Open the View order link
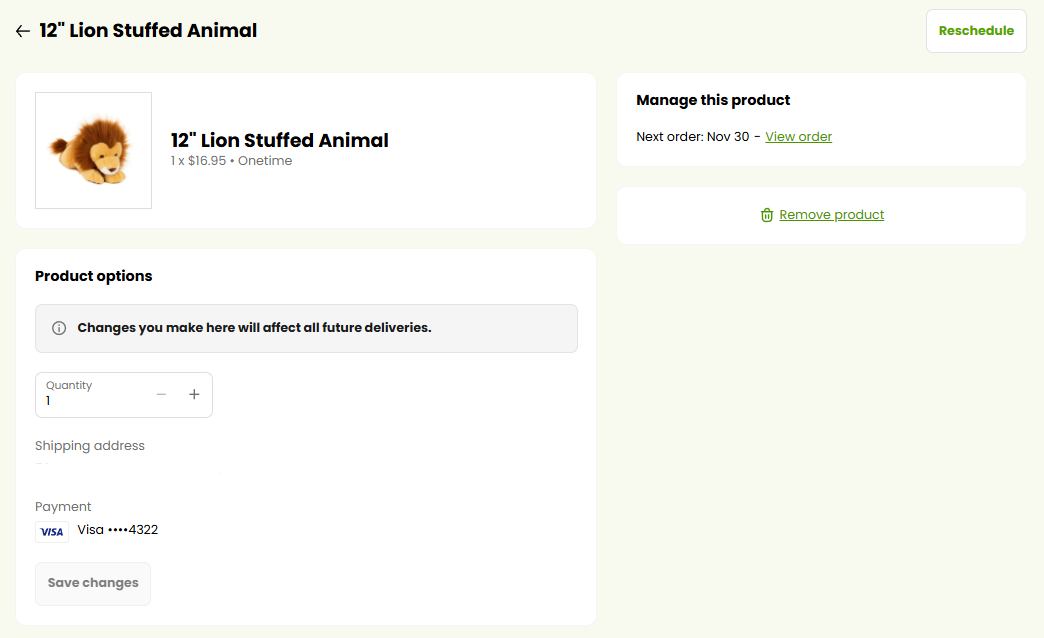Screen dimensions: 1044x638 (798, 137)
